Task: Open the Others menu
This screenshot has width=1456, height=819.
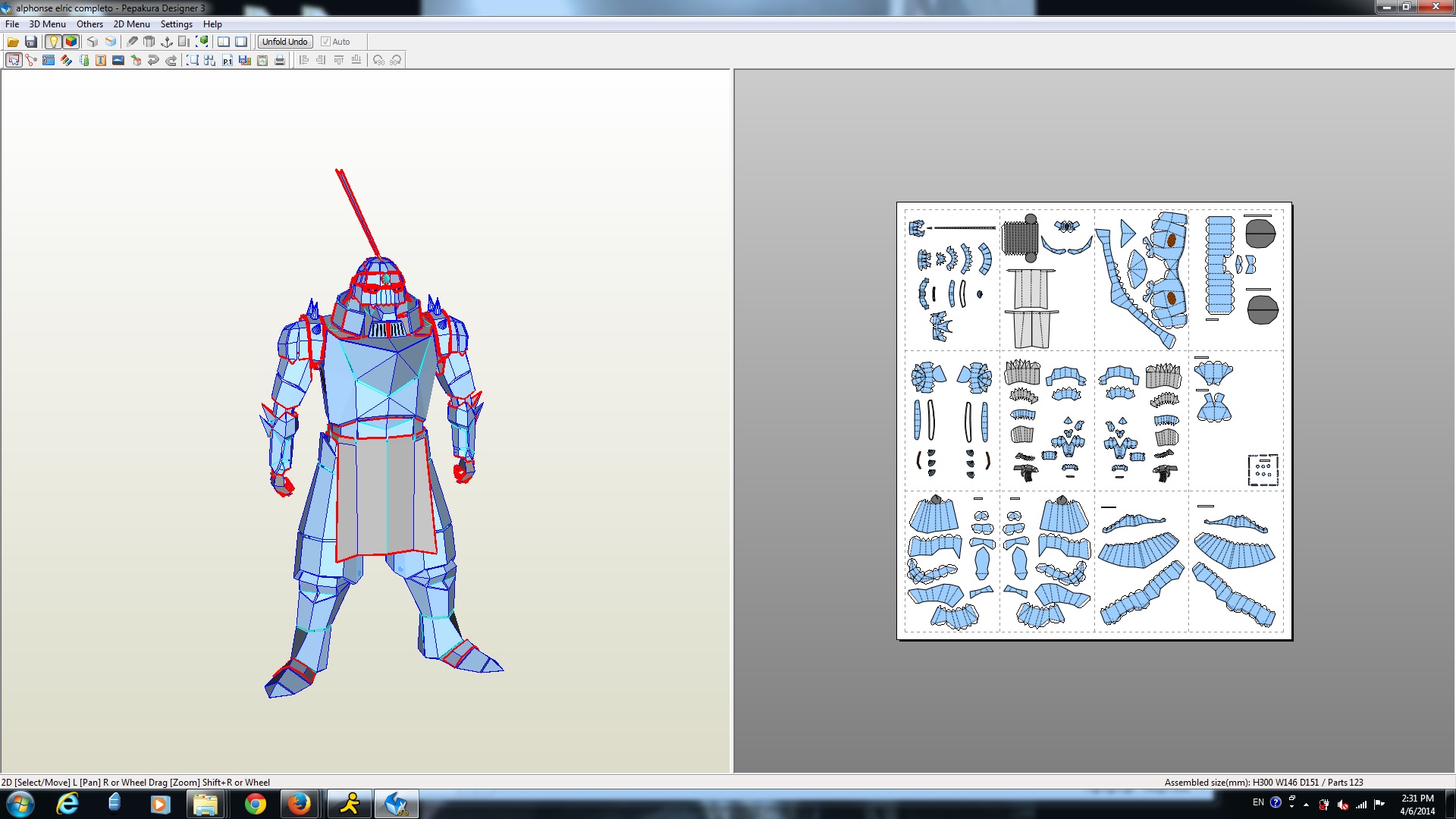Action: click(89, 24)
